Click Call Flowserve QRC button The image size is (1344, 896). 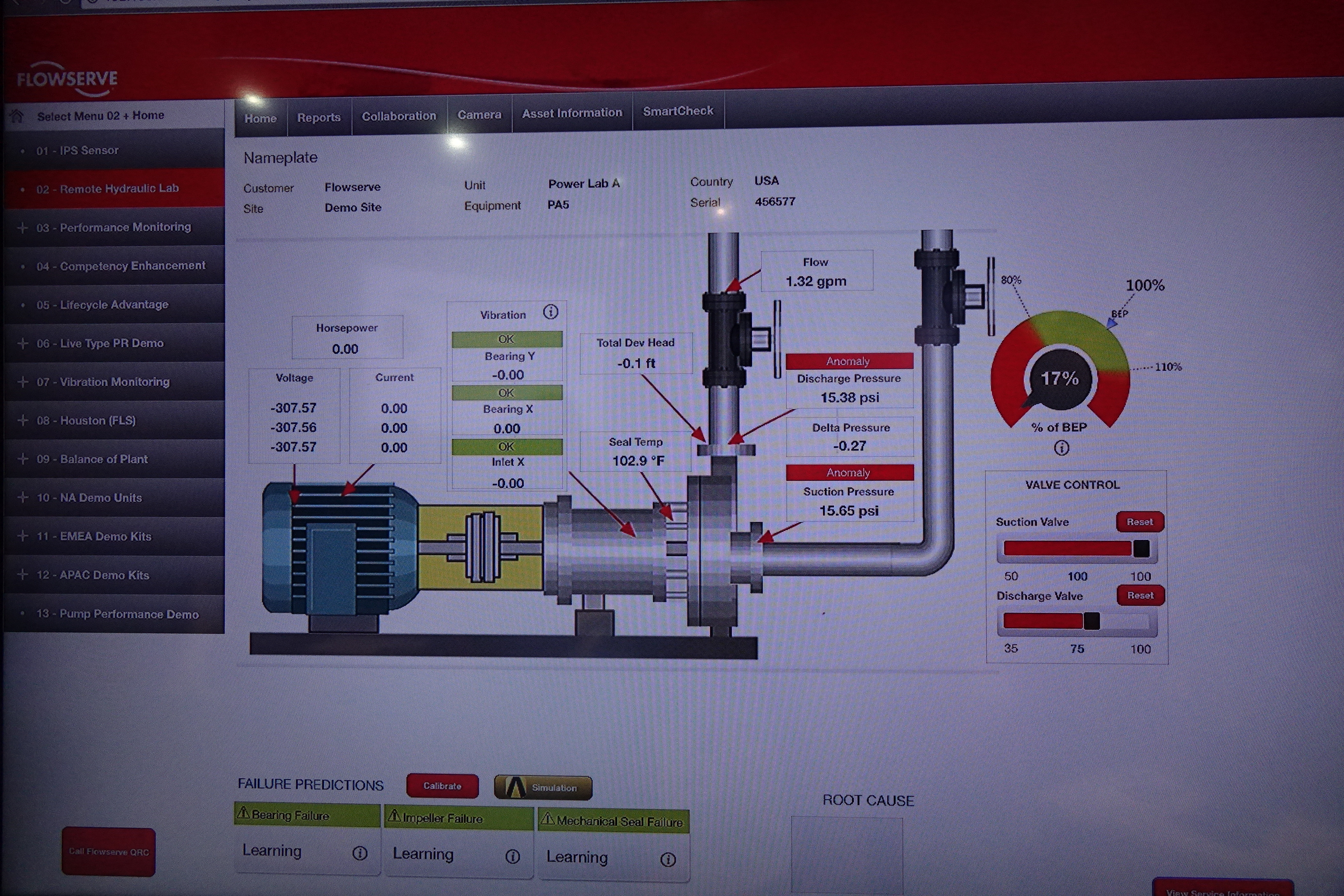click(x=109, y=851)
